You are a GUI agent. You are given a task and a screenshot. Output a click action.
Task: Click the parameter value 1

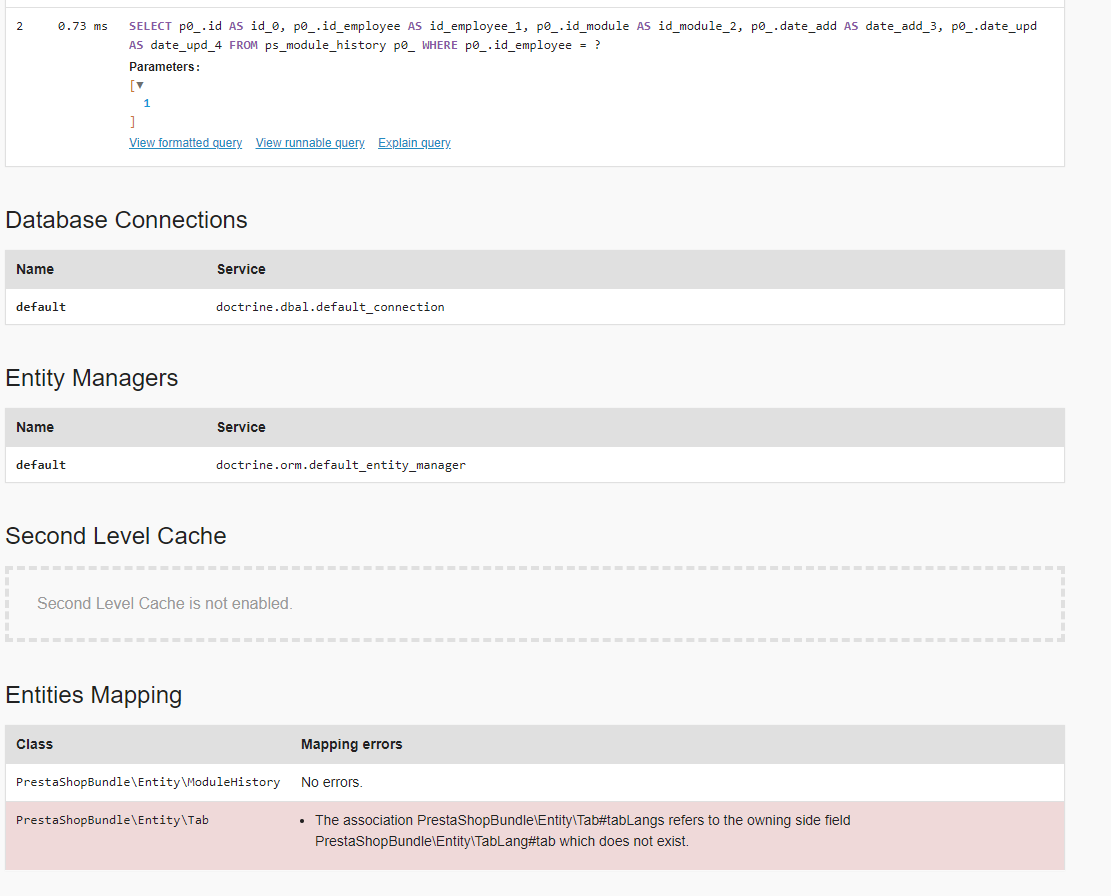[x=147, y=103]
